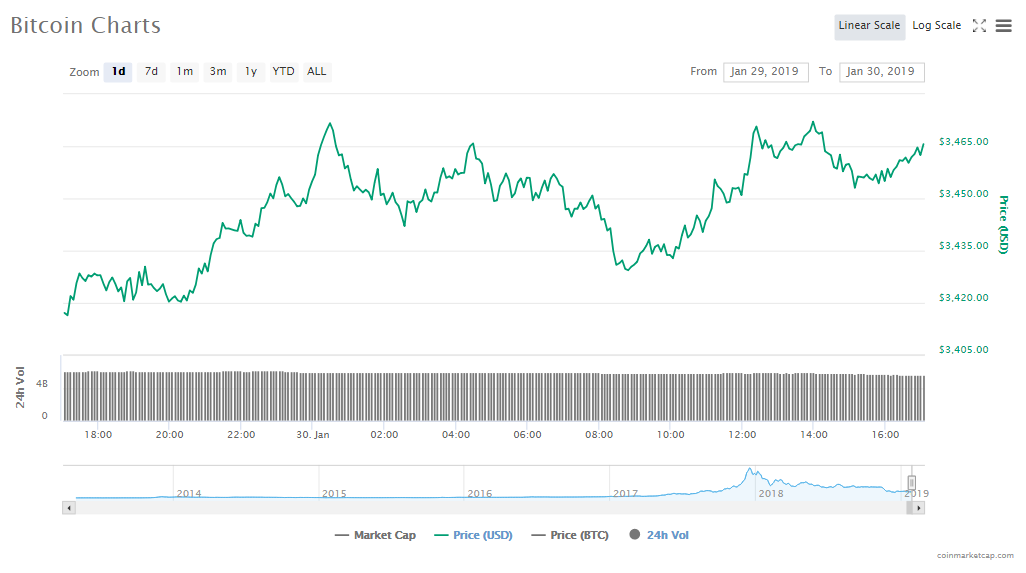Select the 1d zoom range
Image resolution: width=1026 pixels, height=573 pixels.
118,72
